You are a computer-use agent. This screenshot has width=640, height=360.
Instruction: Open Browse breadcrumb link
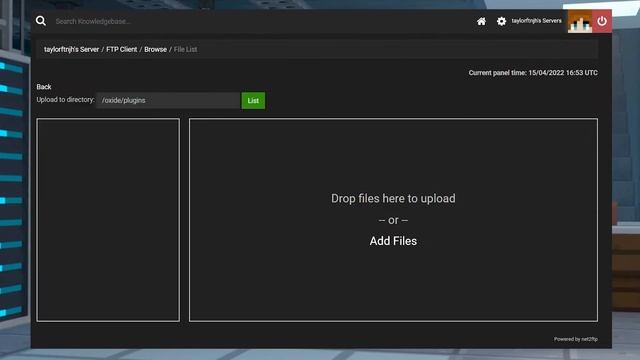point(156,49)
